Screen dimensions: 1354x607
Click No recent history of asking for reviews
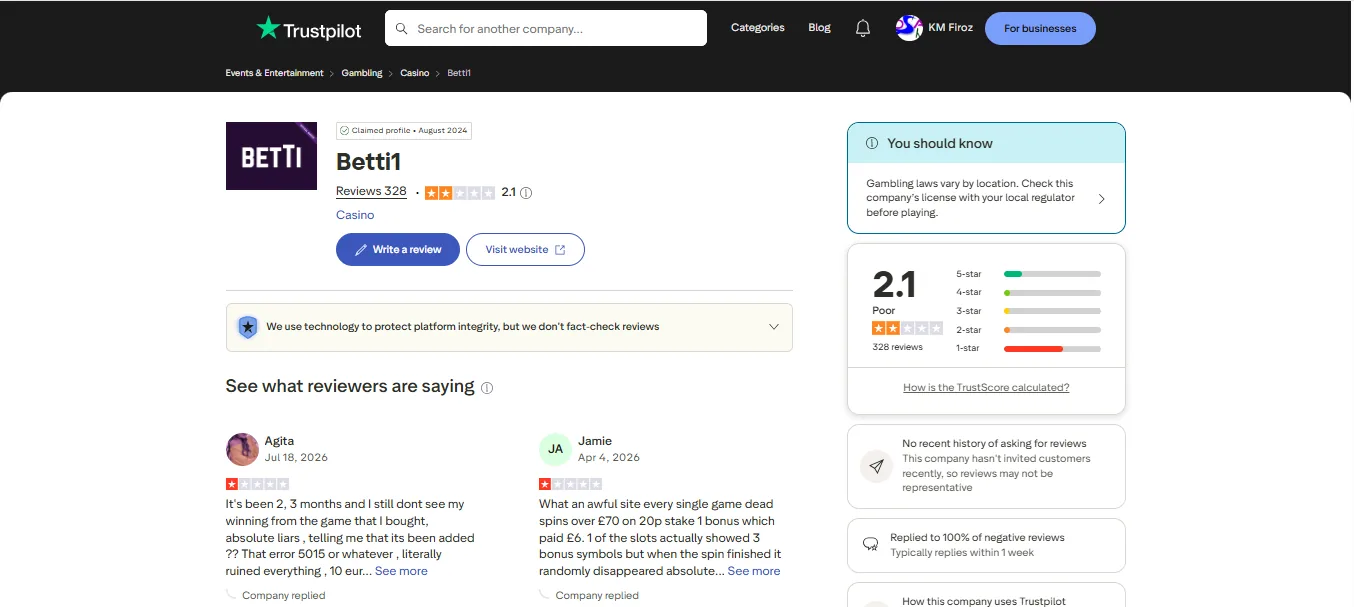coord(986,466)
